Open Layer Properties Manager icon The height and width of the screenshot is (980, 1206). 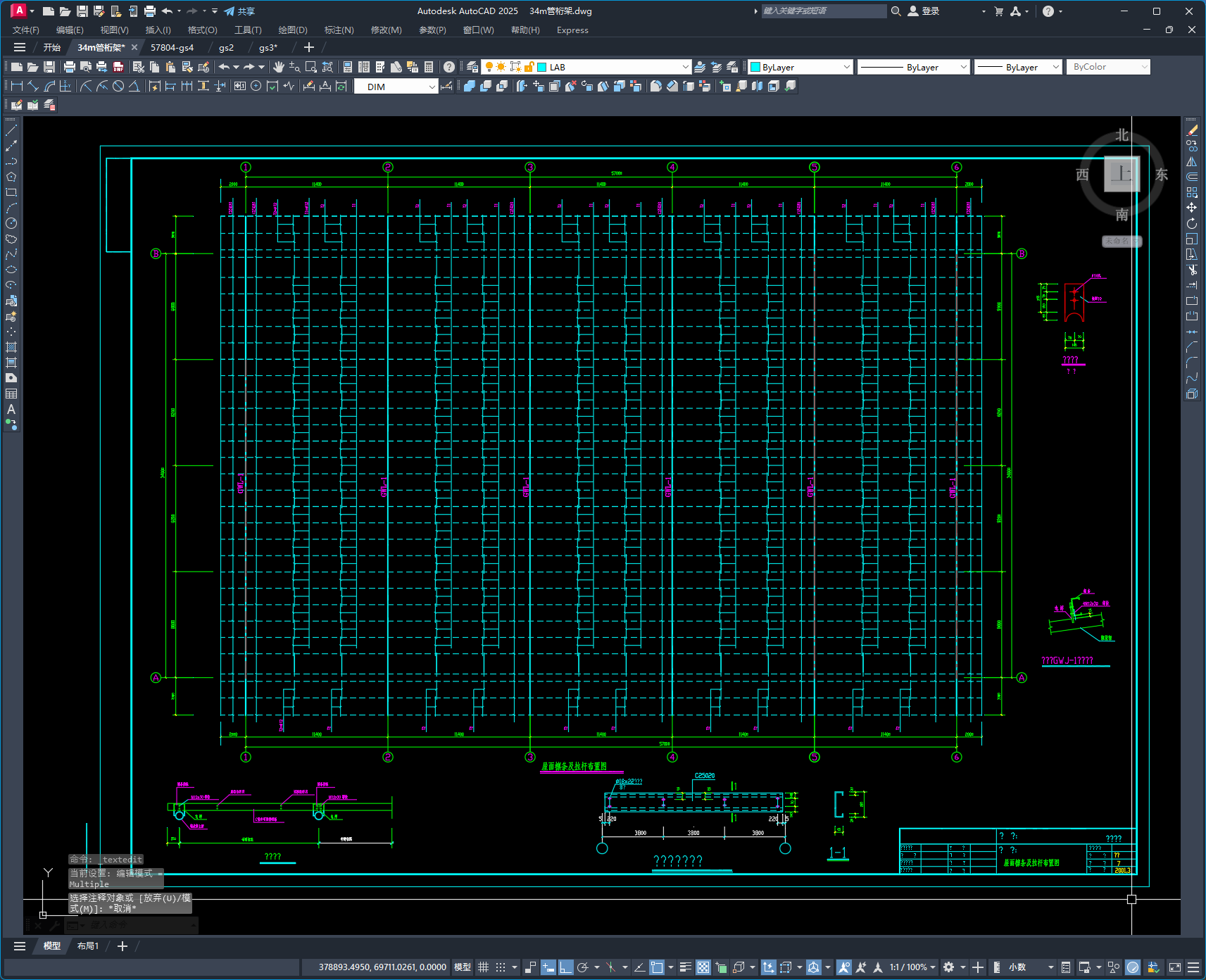pyautogui.click(x=472, y=67)
